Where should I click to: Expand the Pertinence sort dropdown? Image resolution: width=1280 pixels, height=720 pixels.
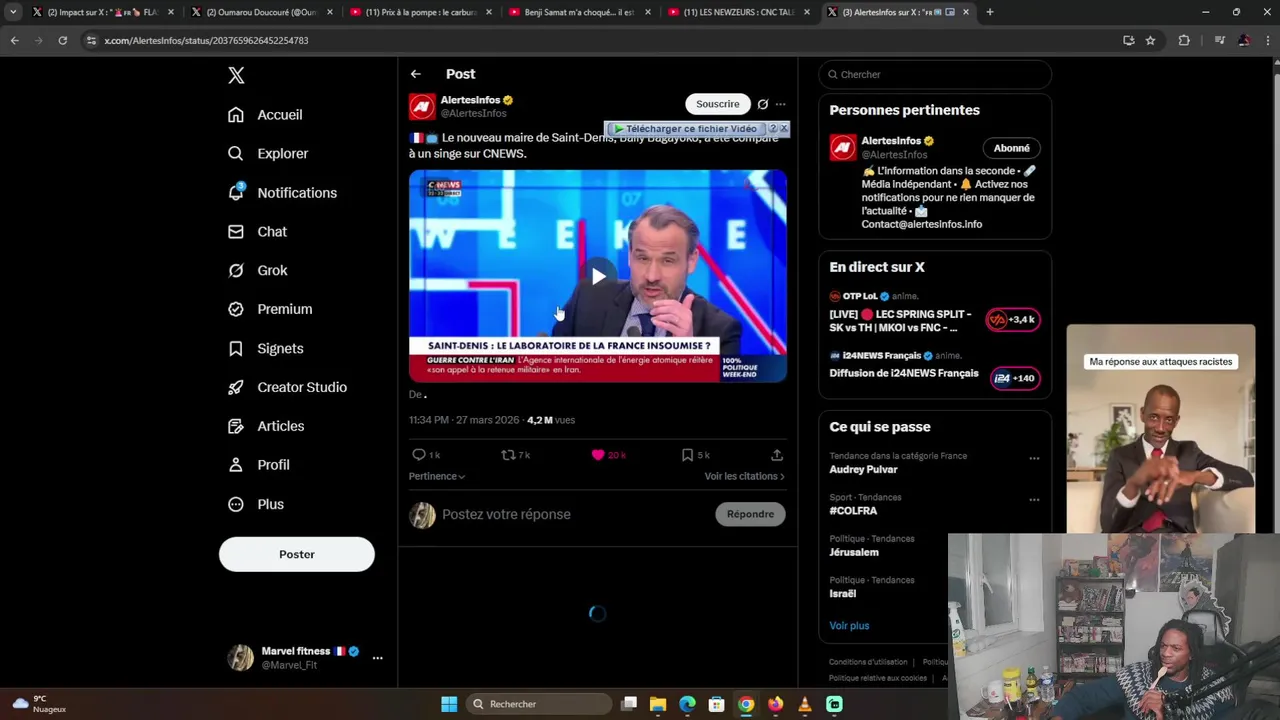(x=437, y=477)
